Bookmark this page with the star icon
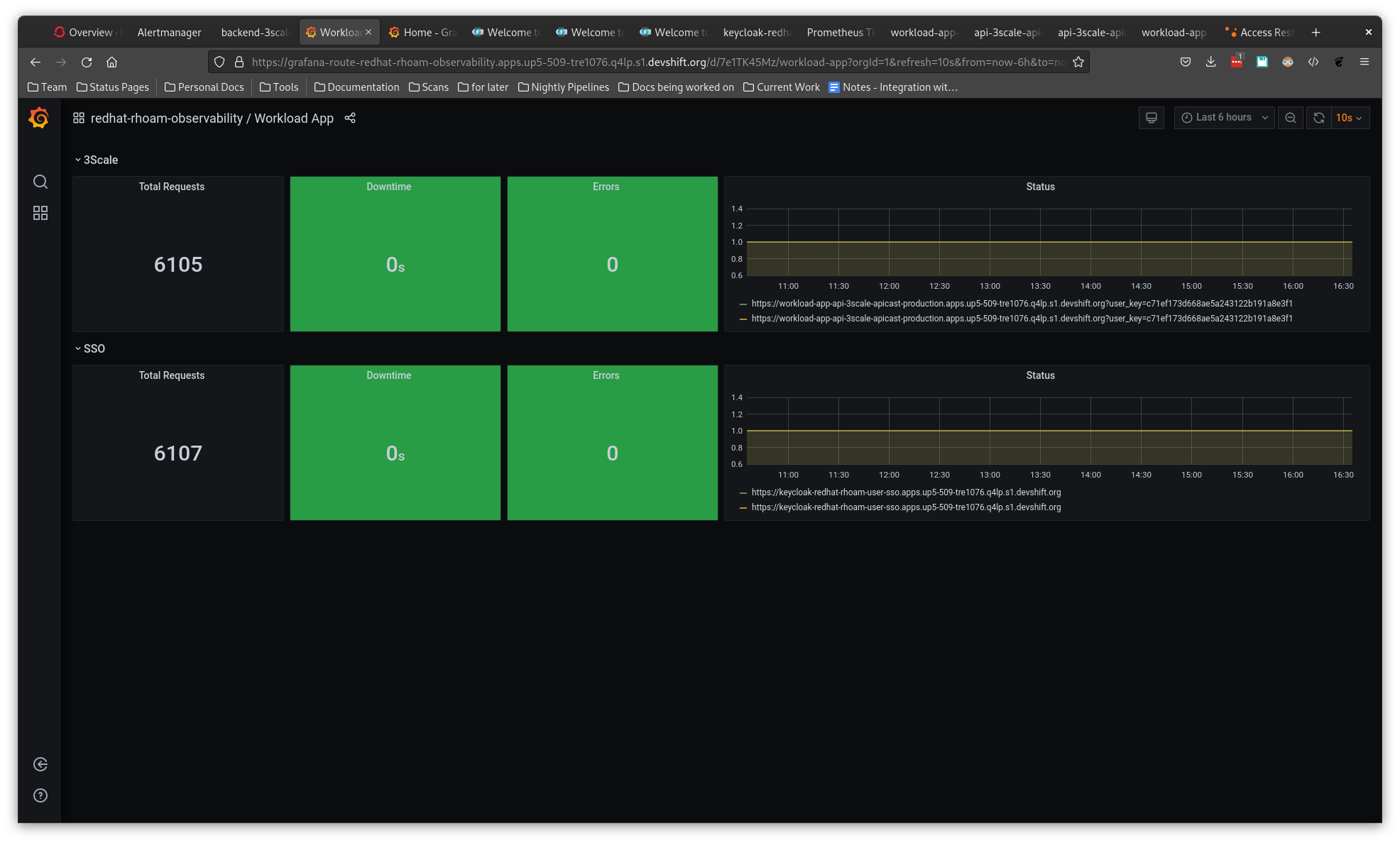The height and width of the screenshot is (843, 1400). 1078,62
